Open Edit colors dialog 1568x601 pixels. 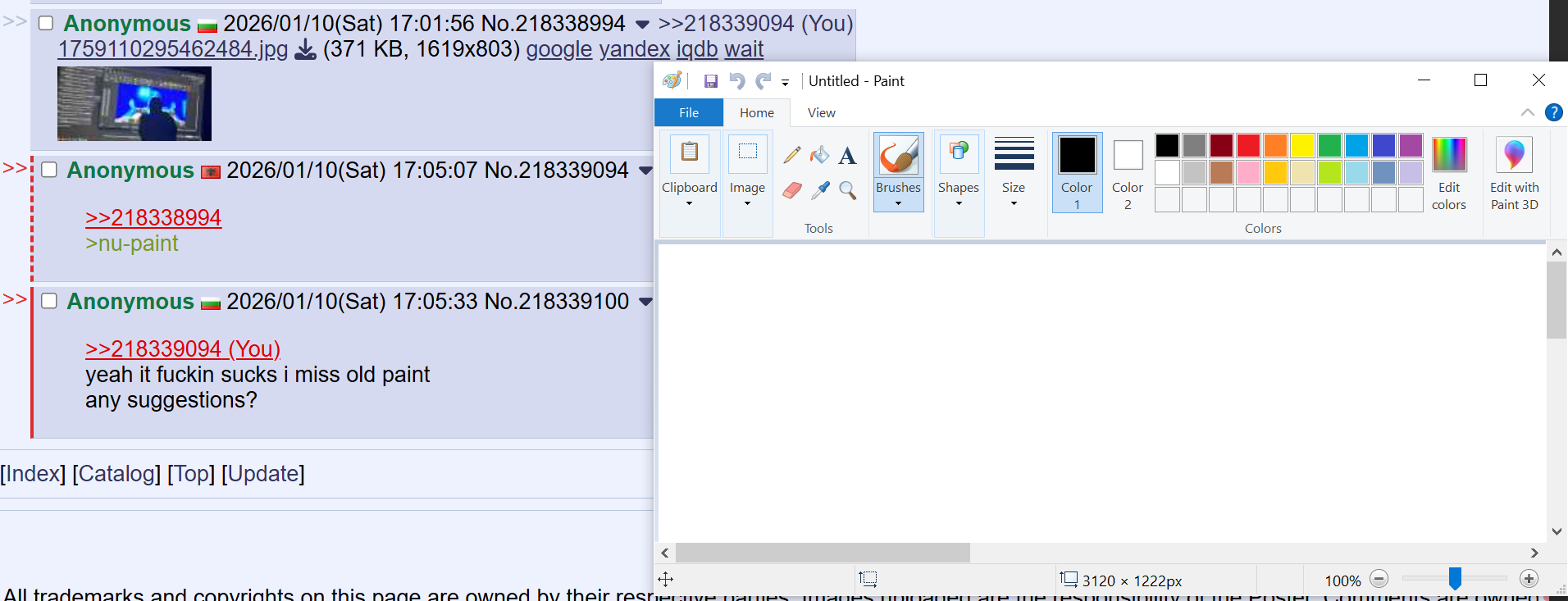[1448, 174]
